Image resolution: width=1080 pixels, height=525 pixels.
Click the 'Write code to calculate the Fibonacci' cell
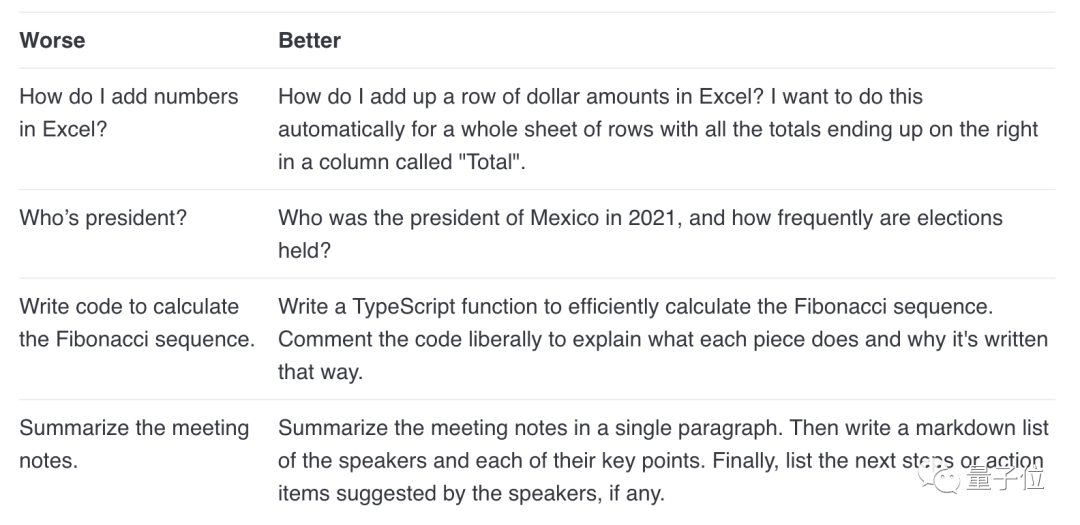(137, 322)
